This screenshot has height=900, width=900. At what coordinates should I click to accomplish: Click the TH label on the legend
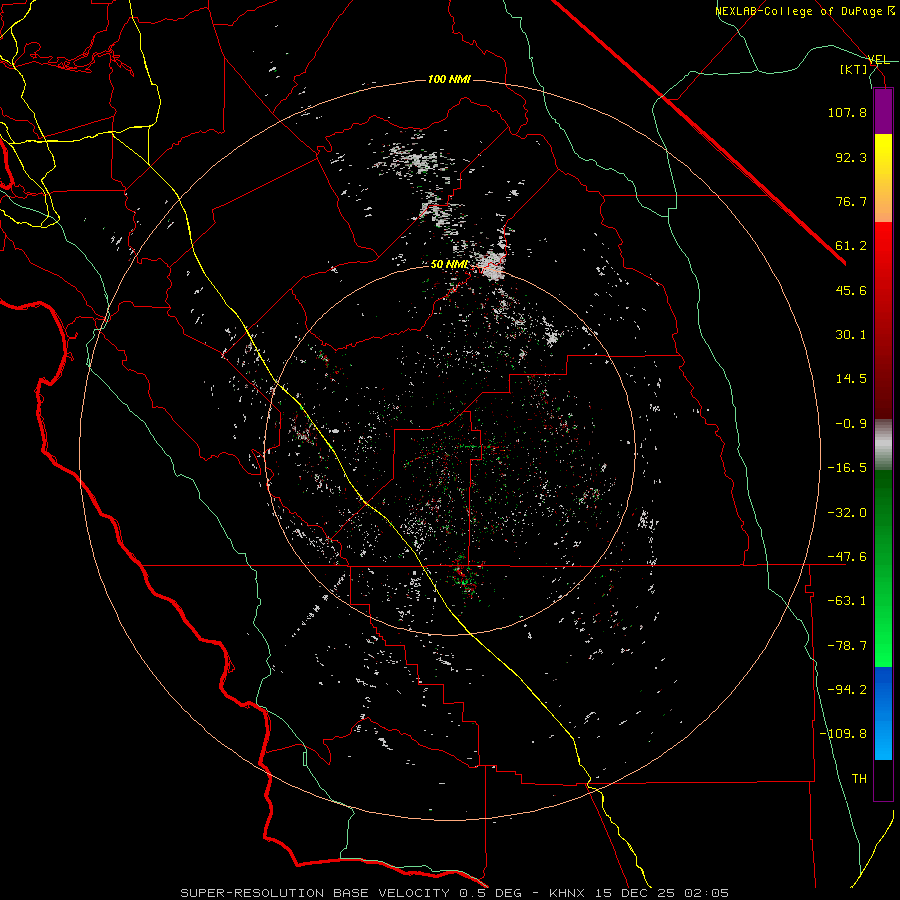pyautogui.click(x=859, y=779)
